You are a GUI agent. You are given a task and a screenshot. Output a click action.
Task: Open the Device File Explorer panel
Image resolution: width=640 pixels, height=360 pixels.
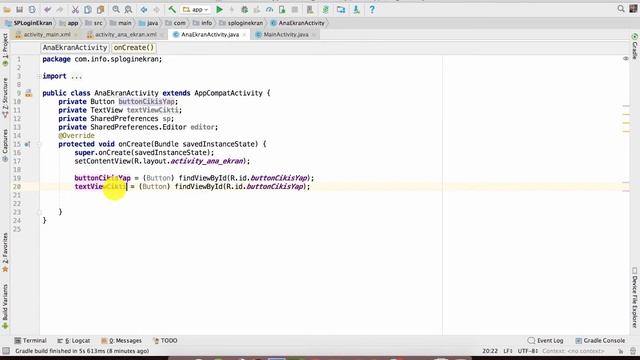coord(635,298)
